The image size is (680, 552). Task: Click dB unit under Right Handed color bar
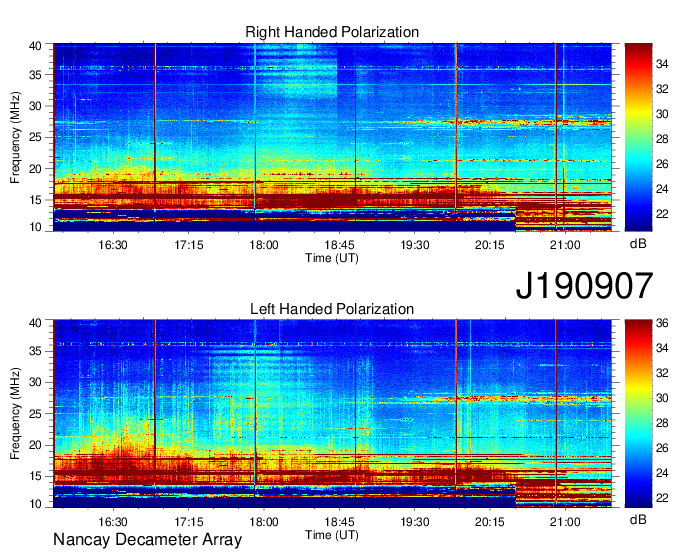(638, 244)
